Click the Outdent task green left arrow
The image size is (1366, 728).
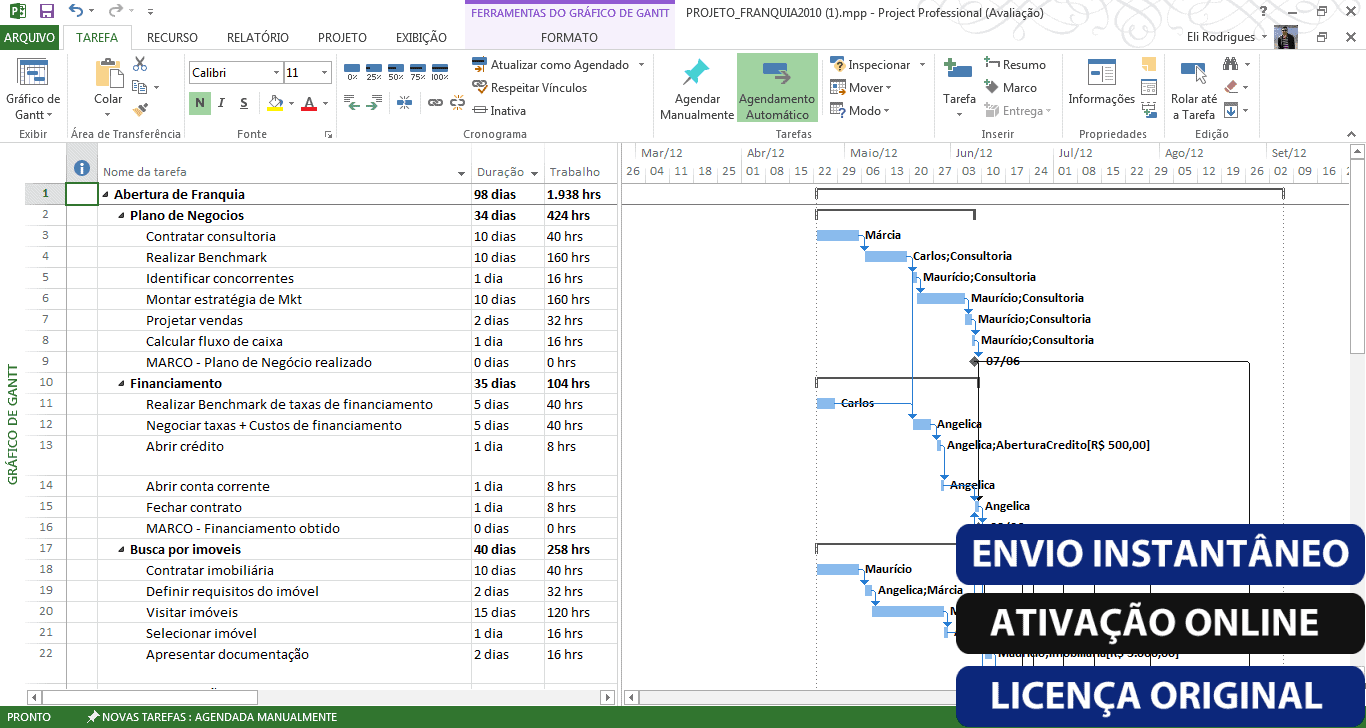pyautogui.click(x=352, y=102)
